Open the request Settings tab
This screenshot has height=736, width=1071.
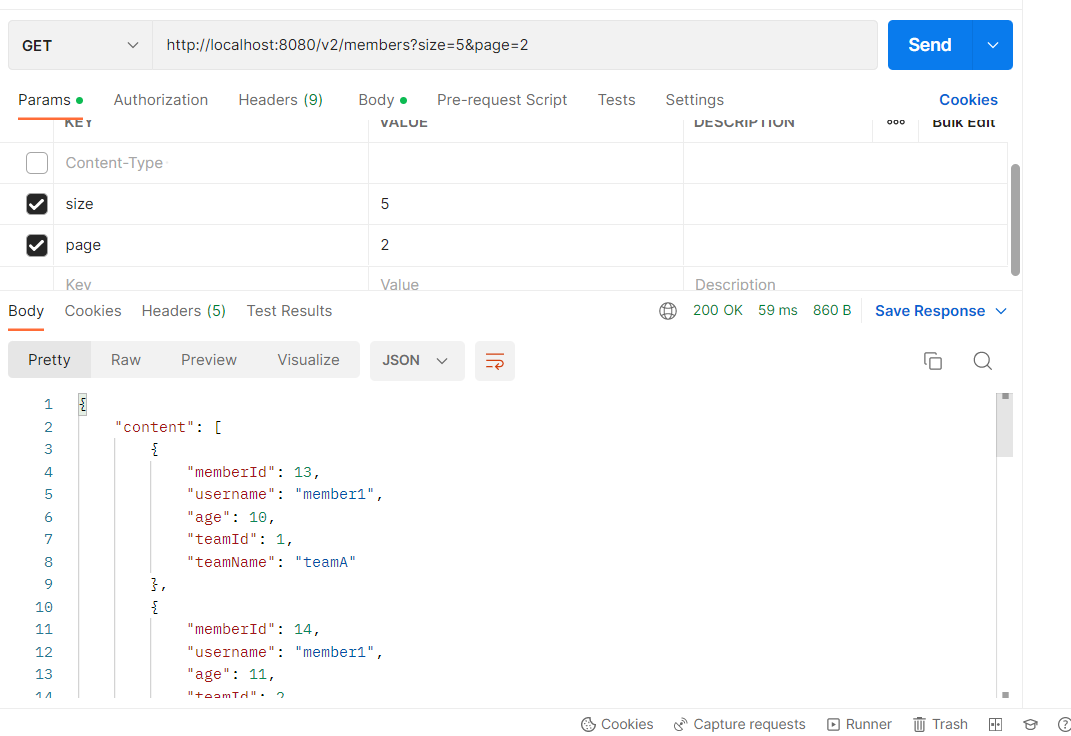pos(695,100)
